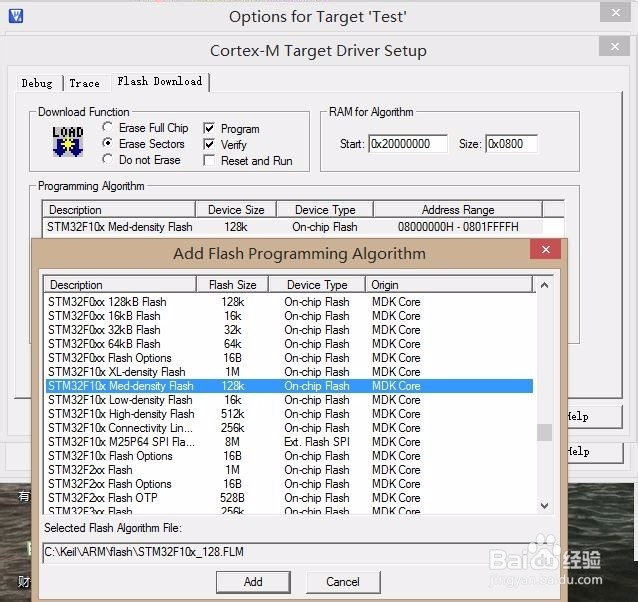This screenshot has width=638, height=602.
Task: Select STM32F2xx Flash 1M row
Action: pos(289,470)
